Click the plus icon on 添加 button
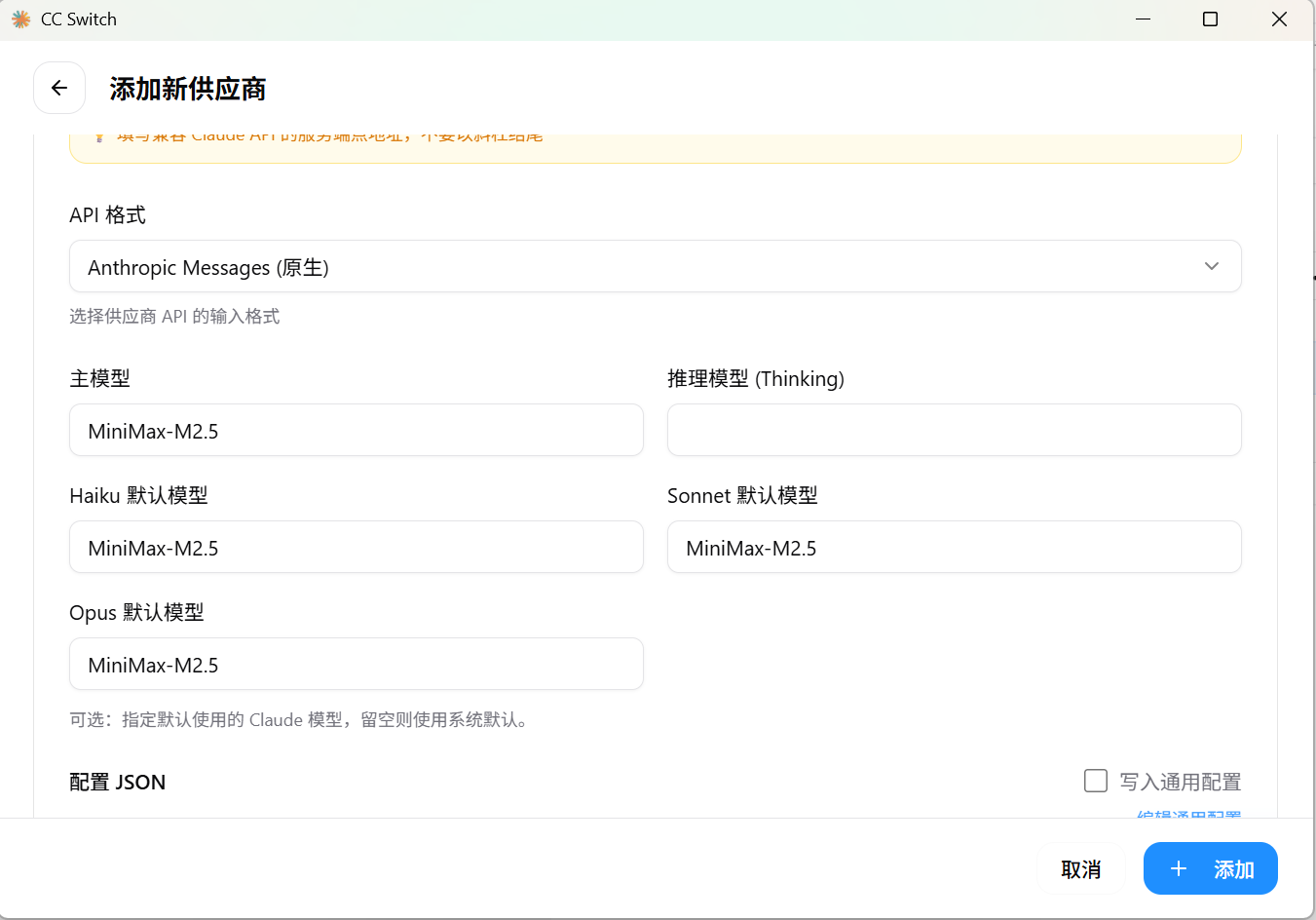The image size is (1316, 920). 1178,868
